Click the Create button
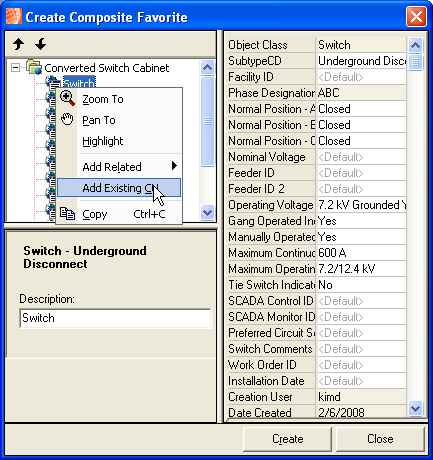Image resolution: width=433 pixels, height=460 pixels. [287, 439]
